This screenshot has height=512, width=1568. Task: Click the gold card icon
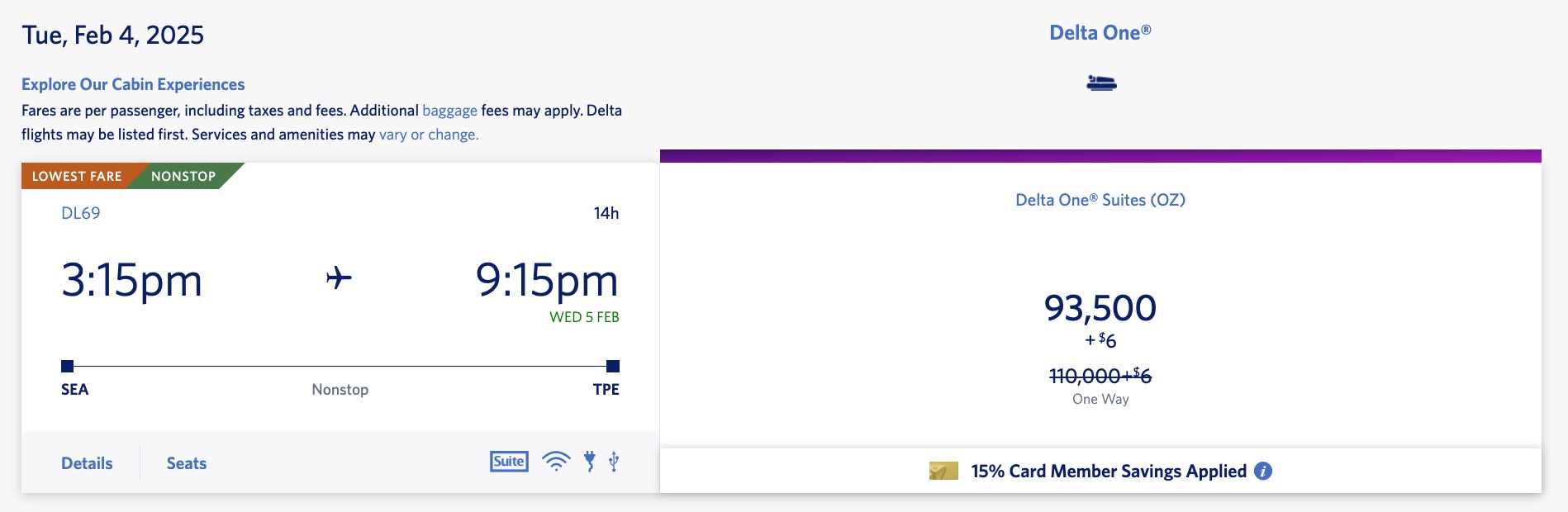(943, 472)
